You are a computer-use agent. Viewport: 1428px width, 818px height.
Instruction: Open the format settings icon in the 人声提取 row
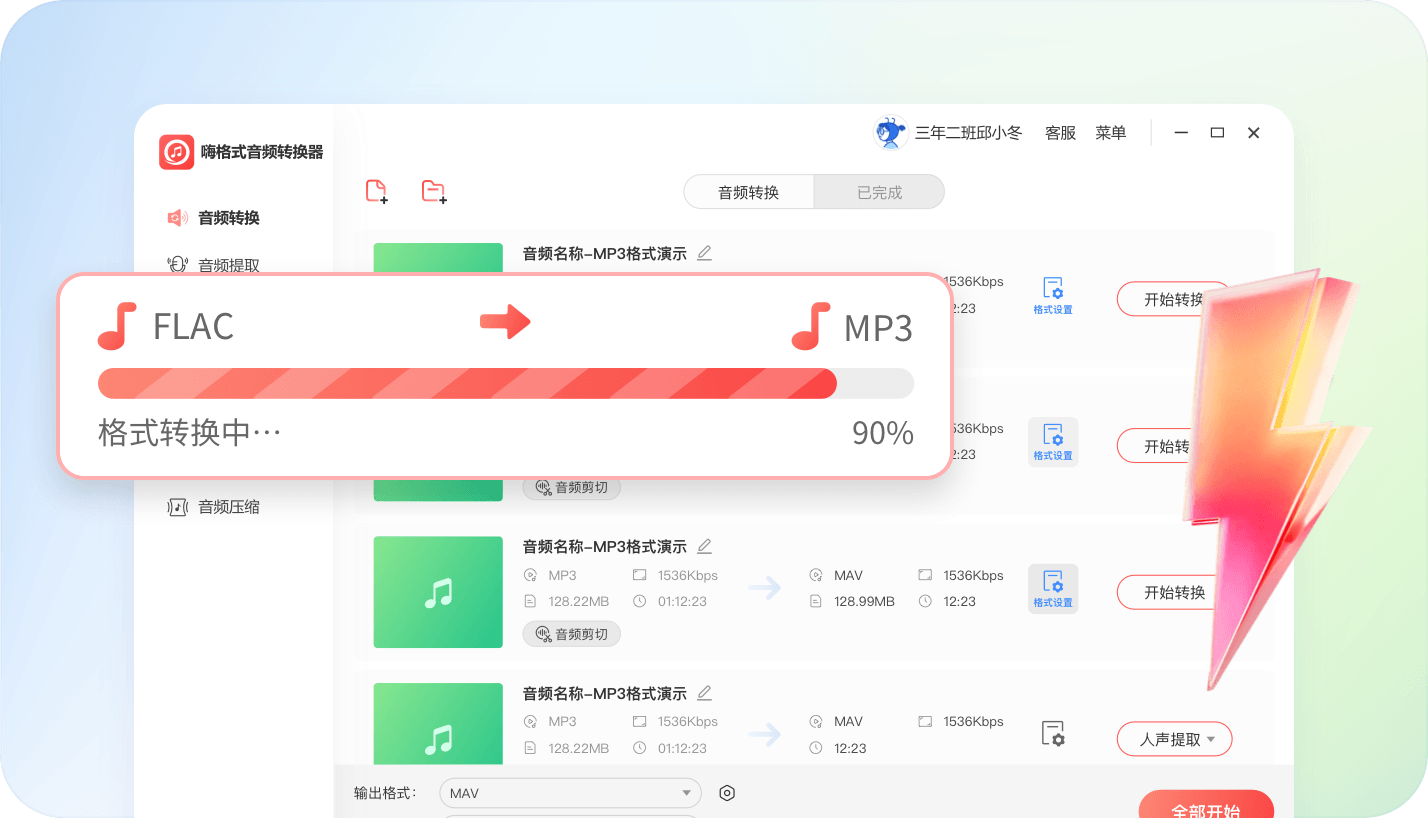click(1053, 733)
